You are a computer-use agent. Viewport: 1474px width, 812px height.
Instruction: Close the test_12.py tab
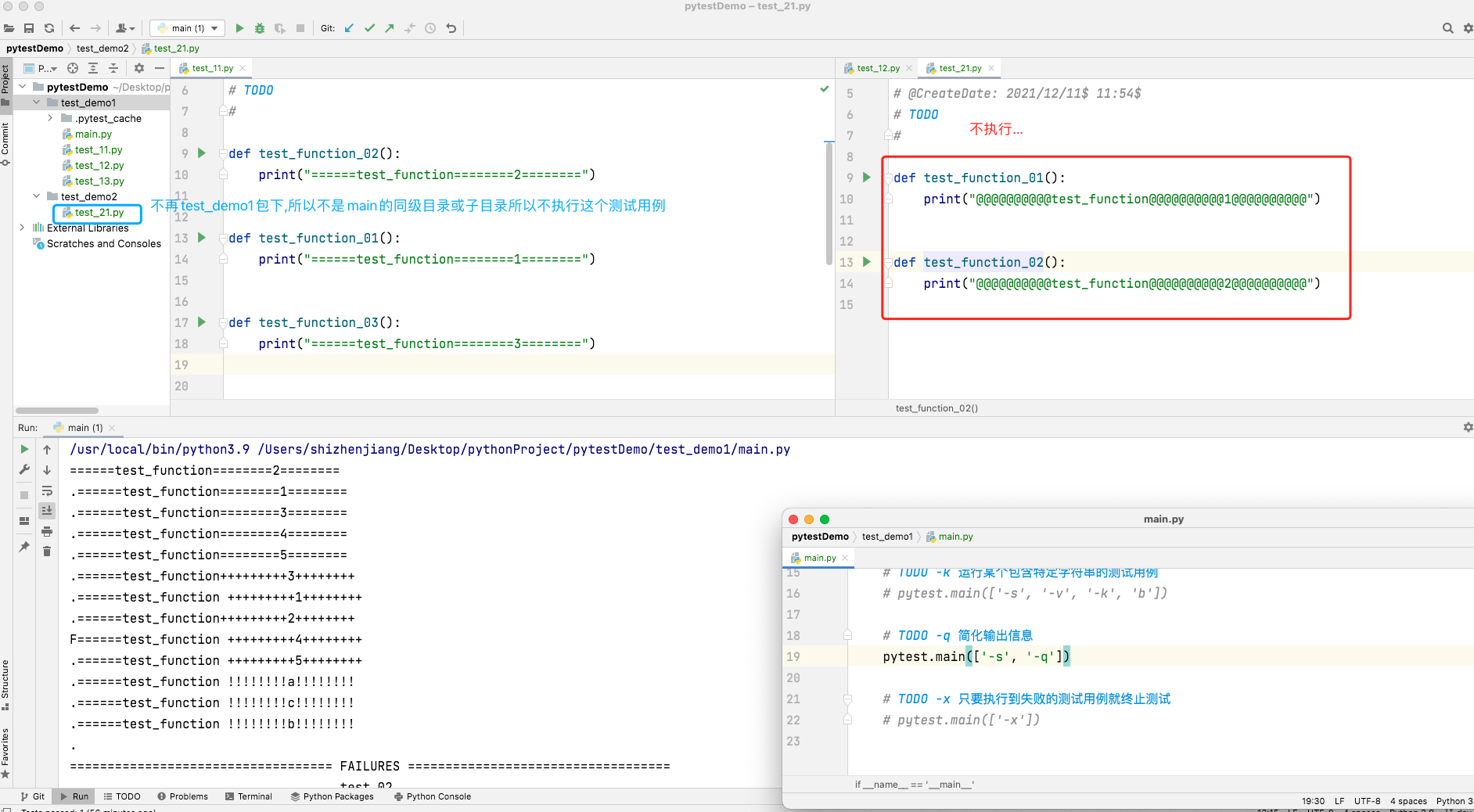pos(909,68)
